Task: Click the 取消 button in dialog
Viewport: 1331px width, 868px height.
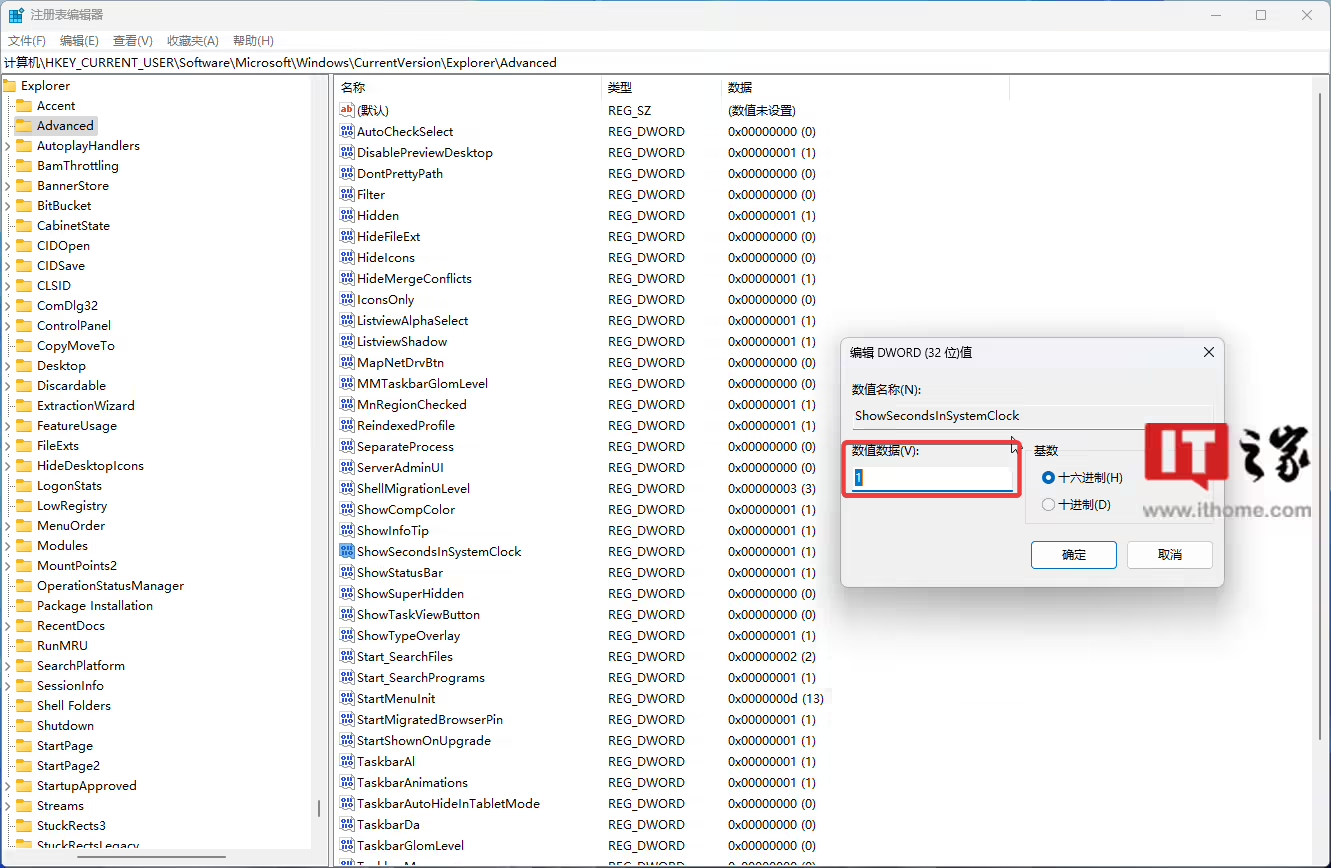Action: 1169,555
